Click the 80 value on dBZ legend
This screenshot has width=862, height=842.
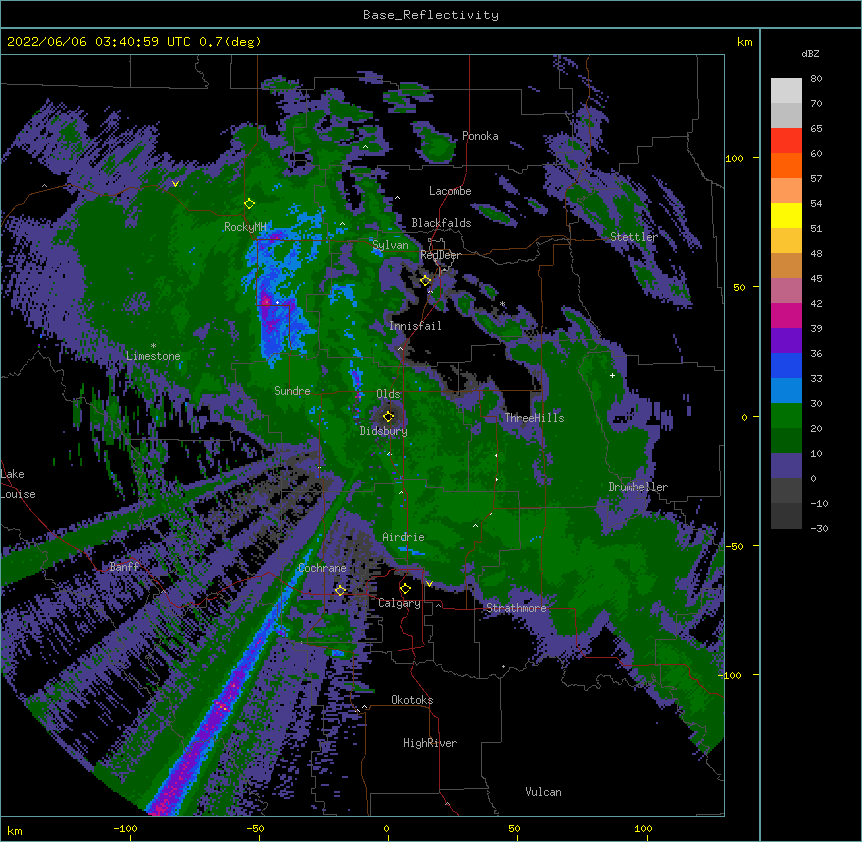click(x=816, y=79)
